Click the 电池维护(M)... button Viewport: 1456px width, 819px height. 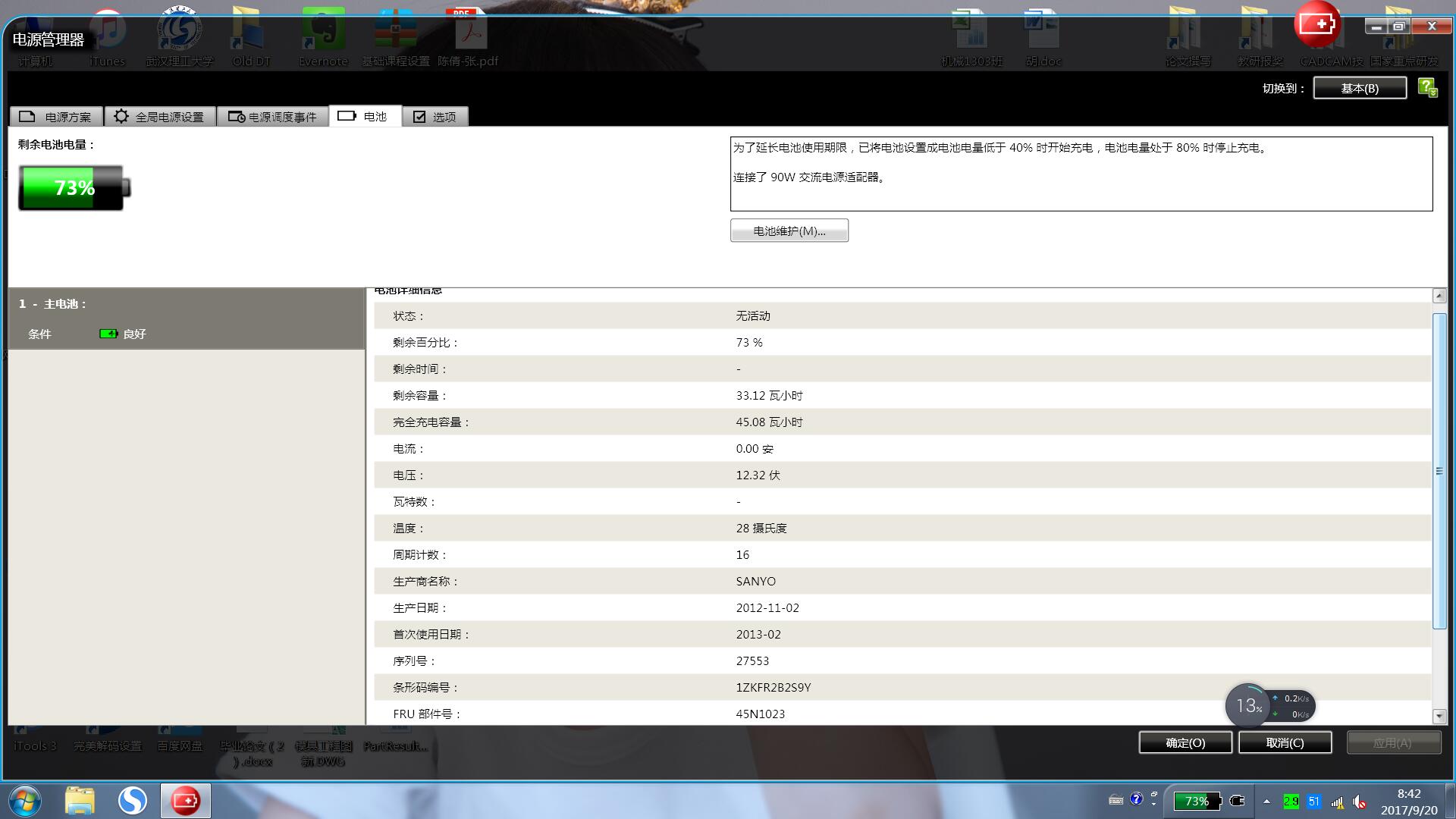click(x=789, y=231)
